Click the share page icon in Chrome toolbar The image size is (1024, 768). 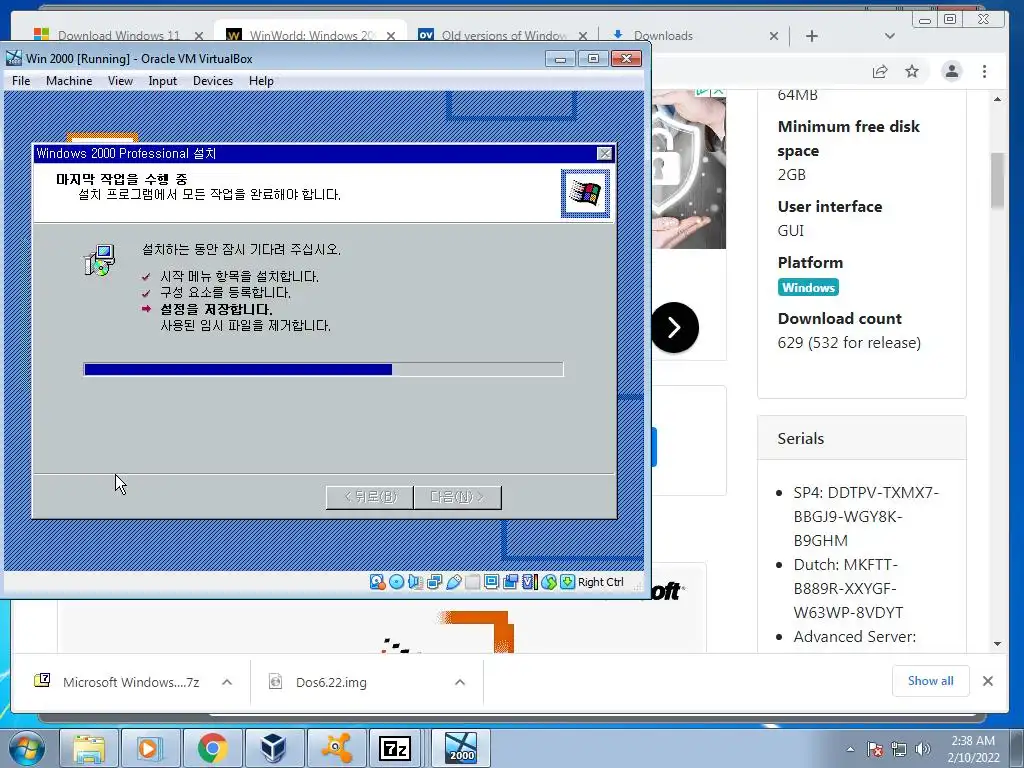[x=880, y=71]
